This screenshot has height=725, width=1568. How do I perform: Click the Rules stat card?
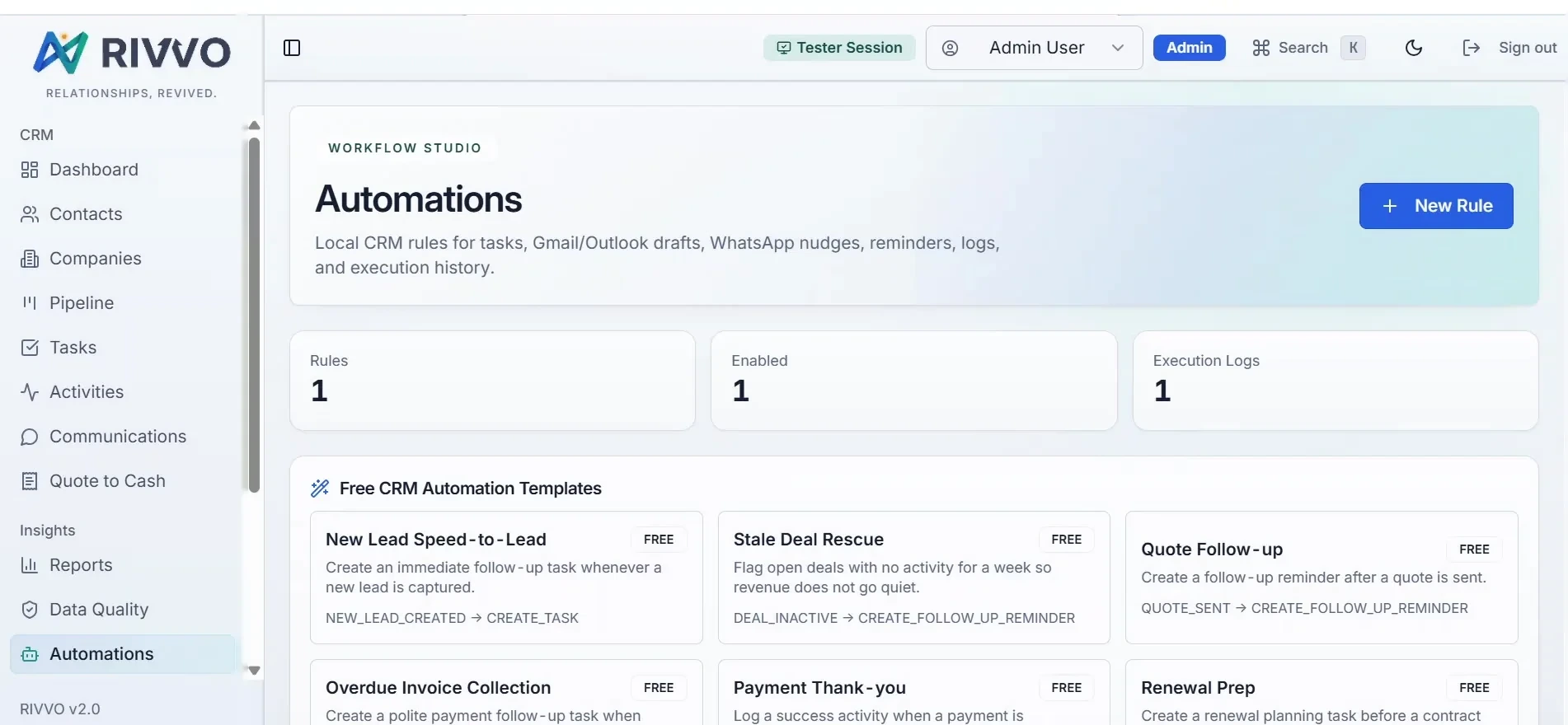492,381
